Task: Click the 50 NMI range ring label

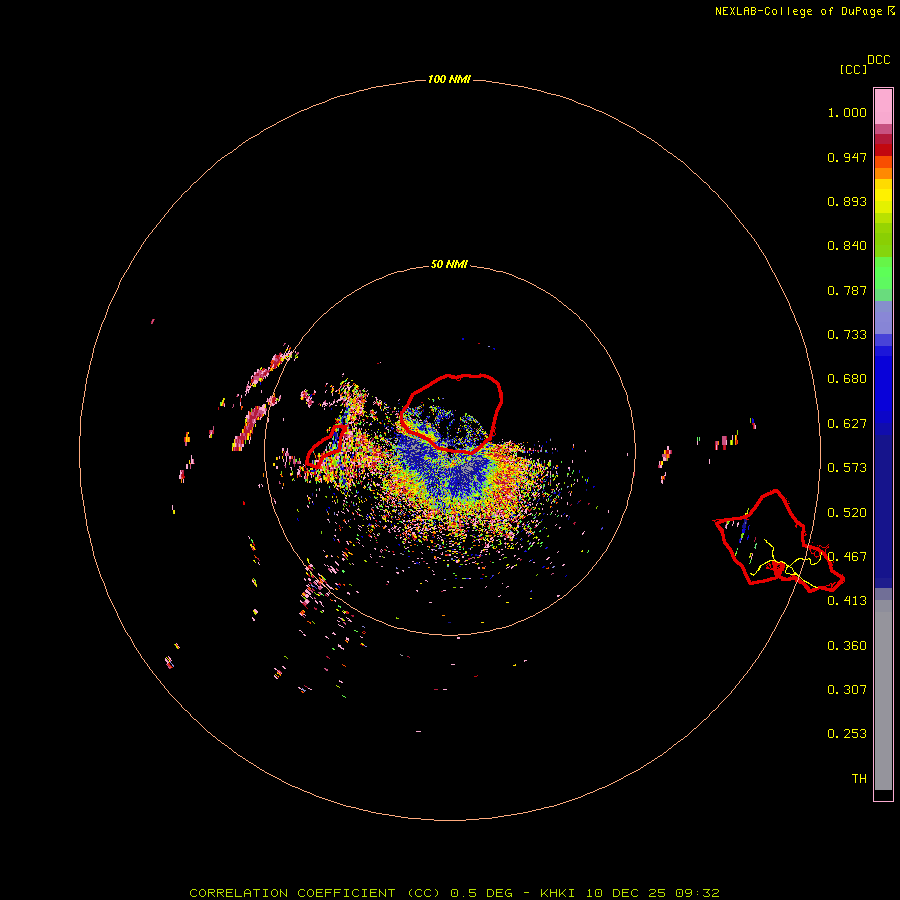Action: (x=449, y=264)
